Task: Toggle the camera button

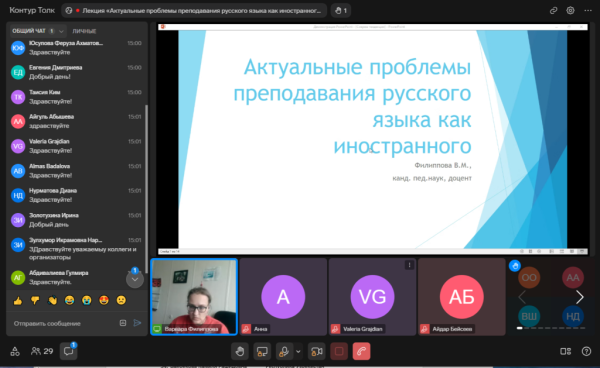Action: click(x=316, y=351)
